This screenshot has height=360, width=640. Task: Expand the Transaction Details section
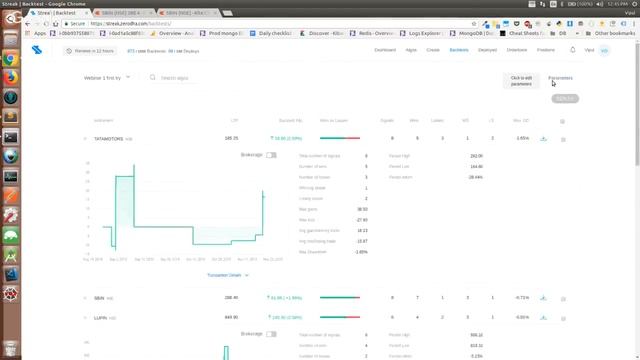pyautogui.click(x=228, y=275)
